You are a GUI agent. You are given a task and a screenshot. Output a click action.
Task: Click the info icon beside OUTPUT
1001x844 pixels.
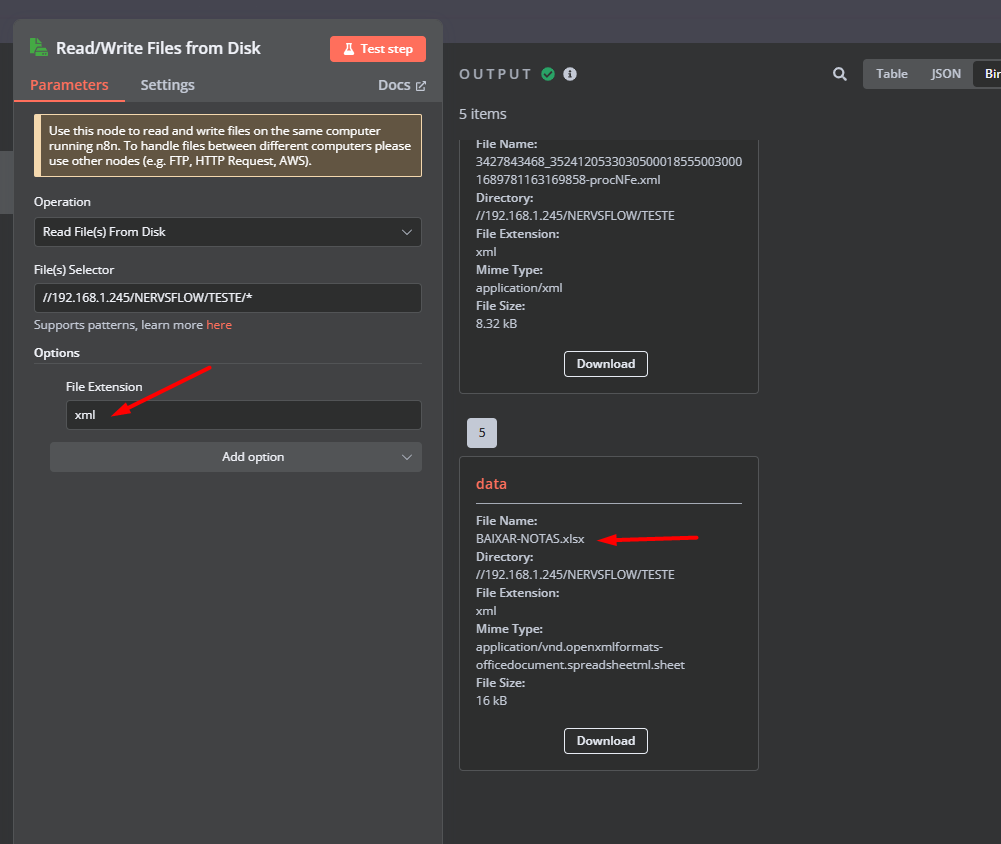pos(570,74)
